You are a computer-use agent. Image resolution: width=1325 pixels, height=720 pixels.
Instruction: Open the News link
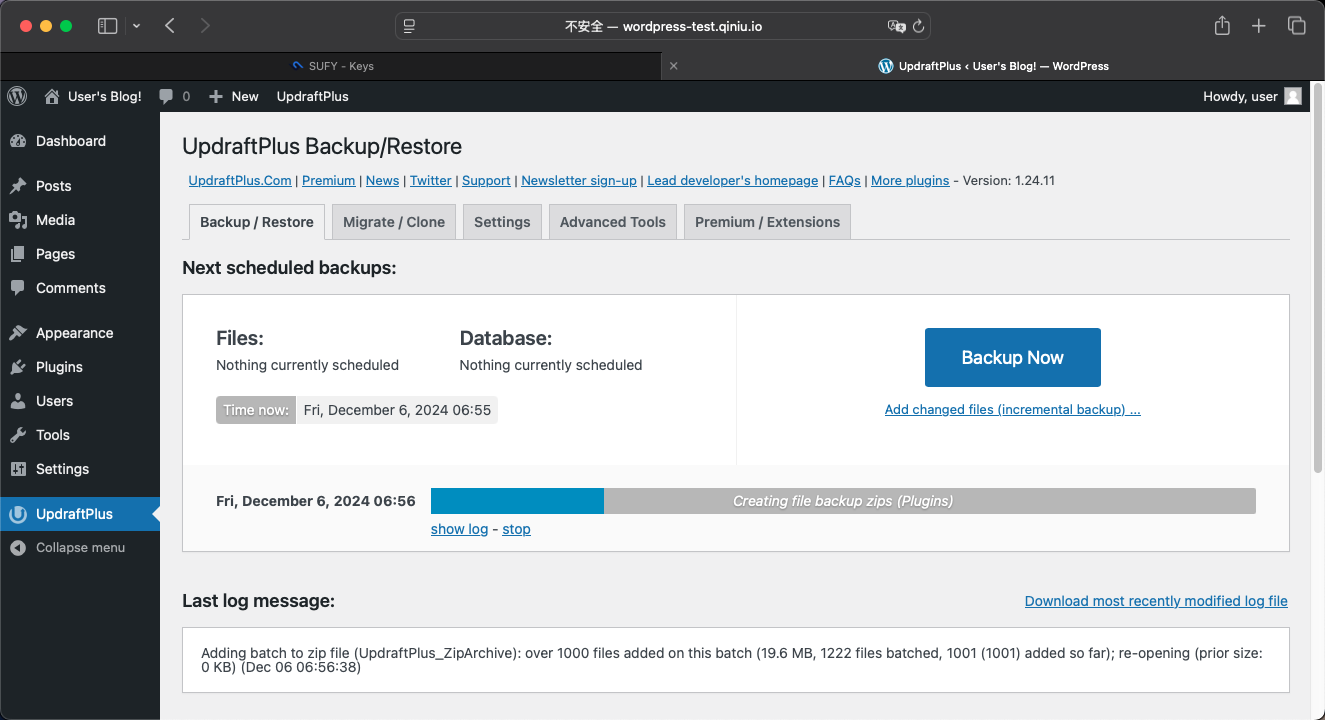click(x=382, y=181)
